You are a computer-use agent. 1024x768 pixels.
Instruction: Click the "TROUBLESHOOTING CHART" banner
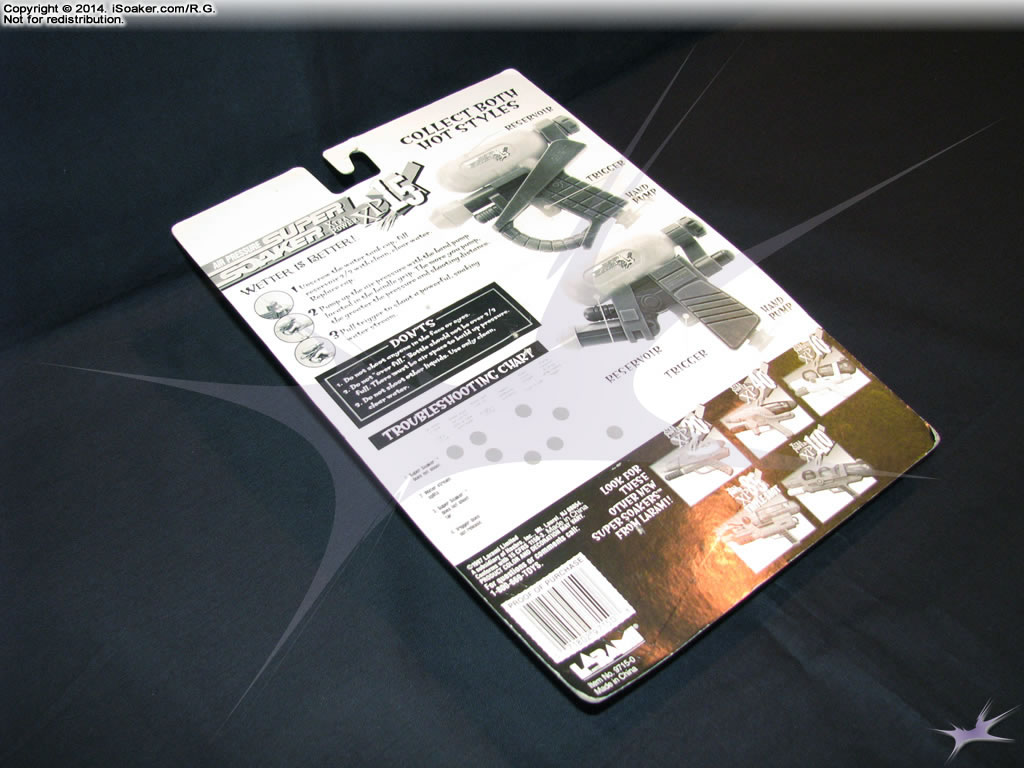pos(456,394)
